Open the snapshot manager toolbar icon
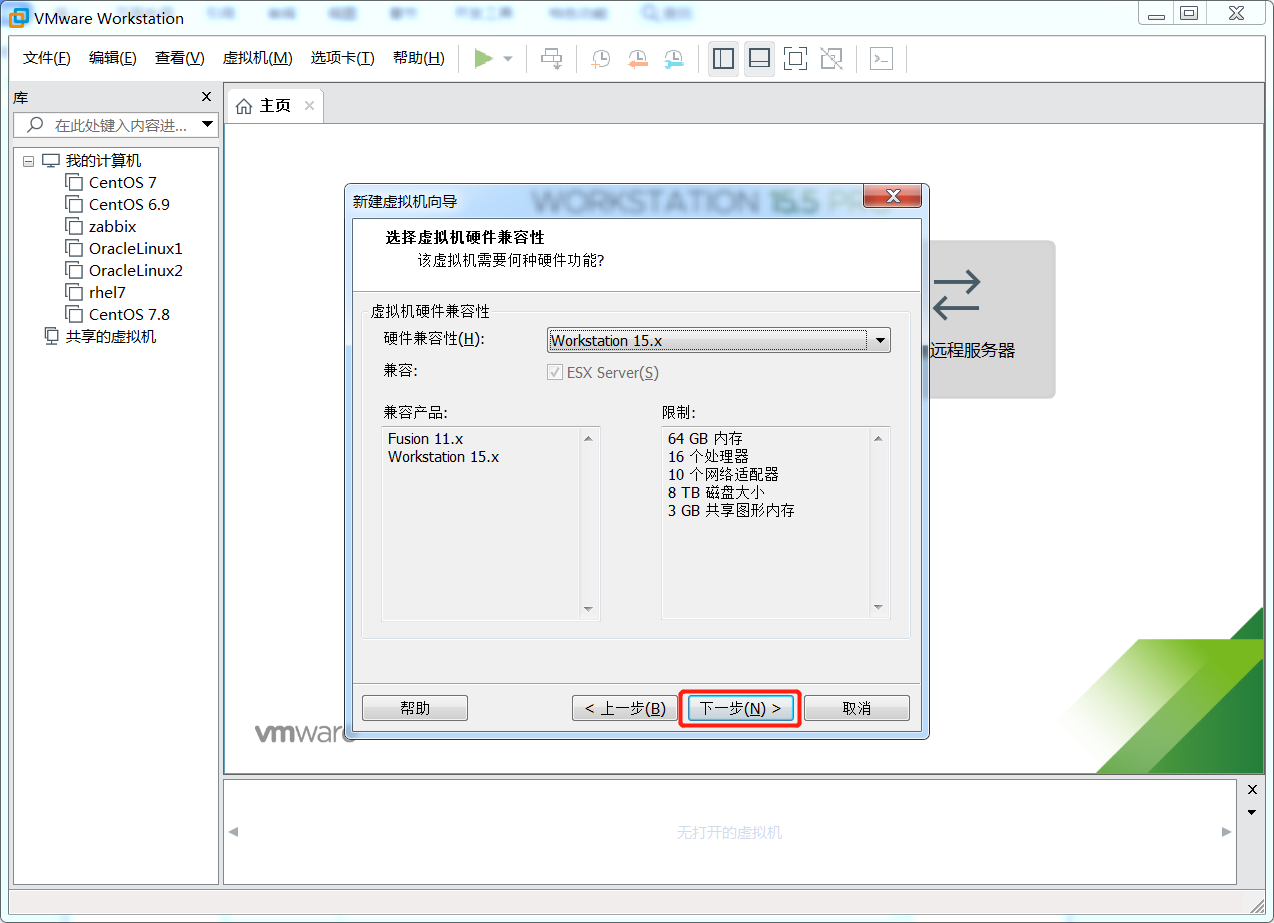The image size is (1274, 923). point(674,59)
